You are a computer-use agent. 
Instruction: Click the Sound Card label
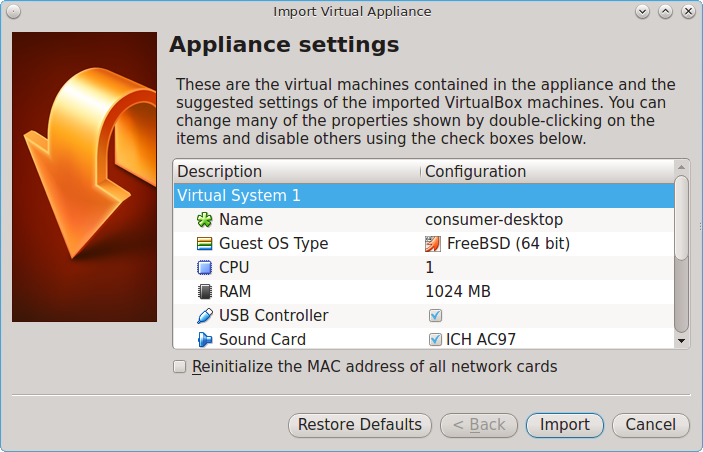point(262,340)
